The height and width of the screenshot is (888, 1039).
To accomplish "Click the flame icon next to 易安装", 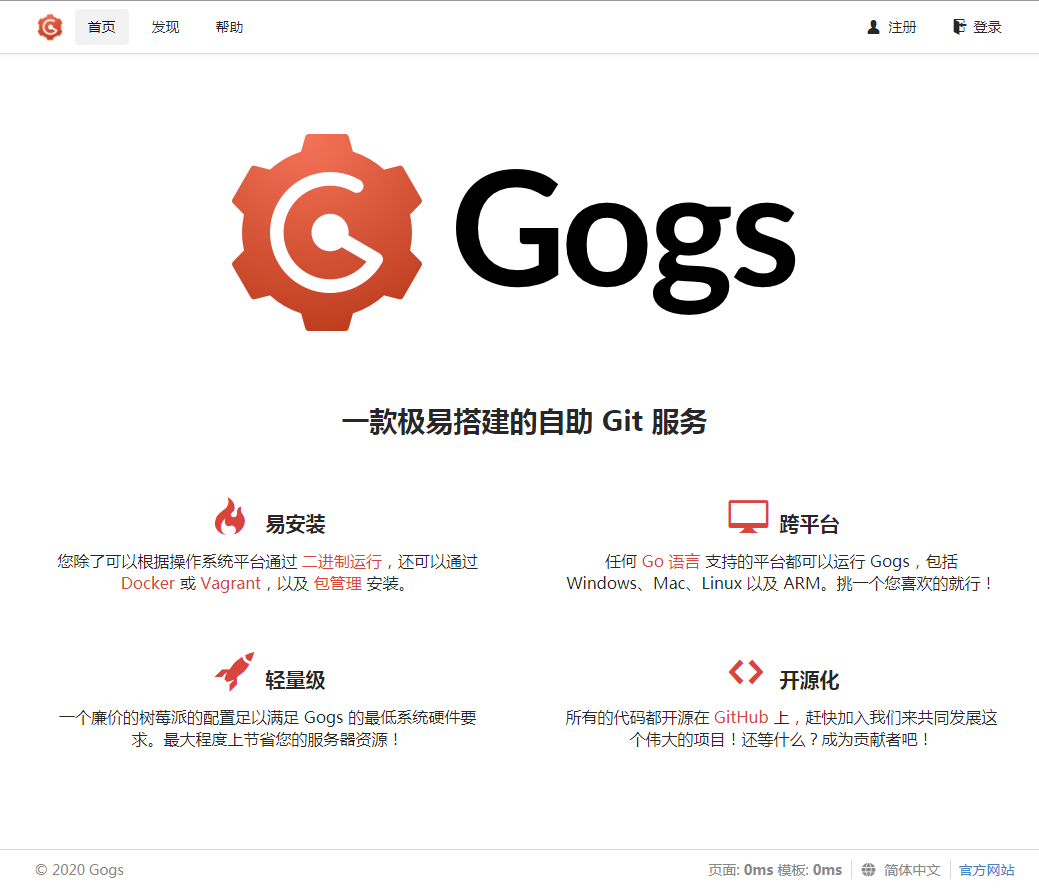I will (x=230, y=516).
